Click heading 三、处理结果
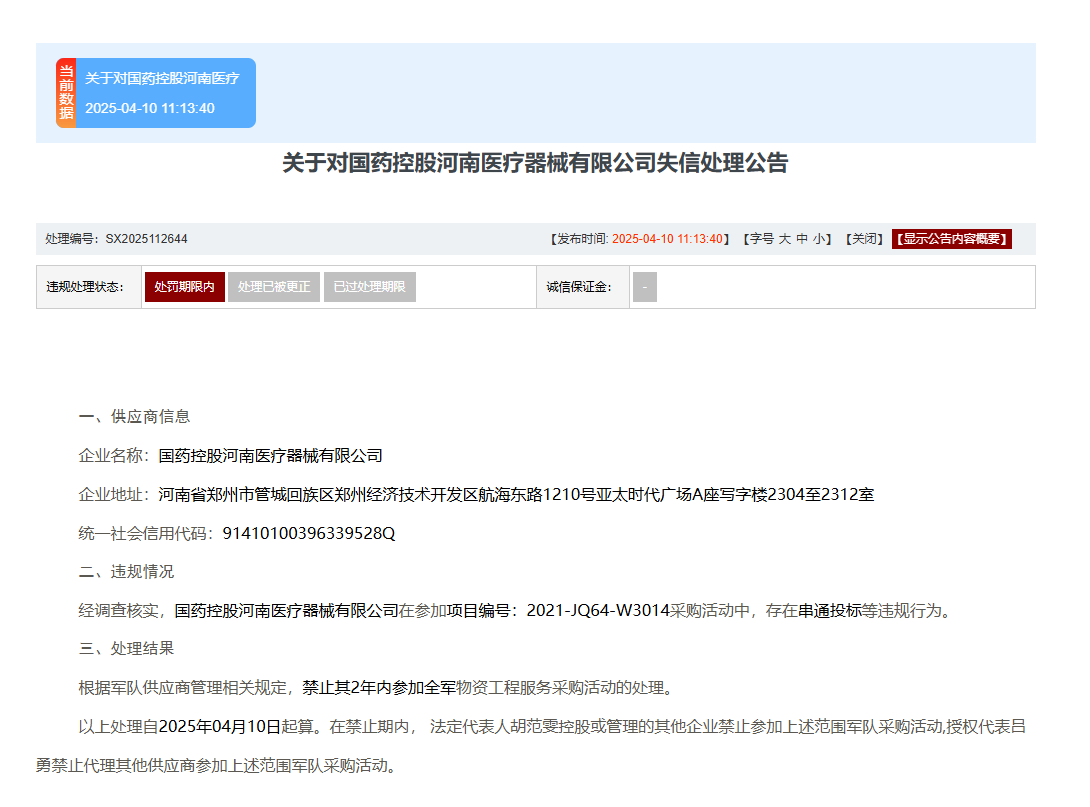This screenshot has width=1090, height=807. coord(127,649)
